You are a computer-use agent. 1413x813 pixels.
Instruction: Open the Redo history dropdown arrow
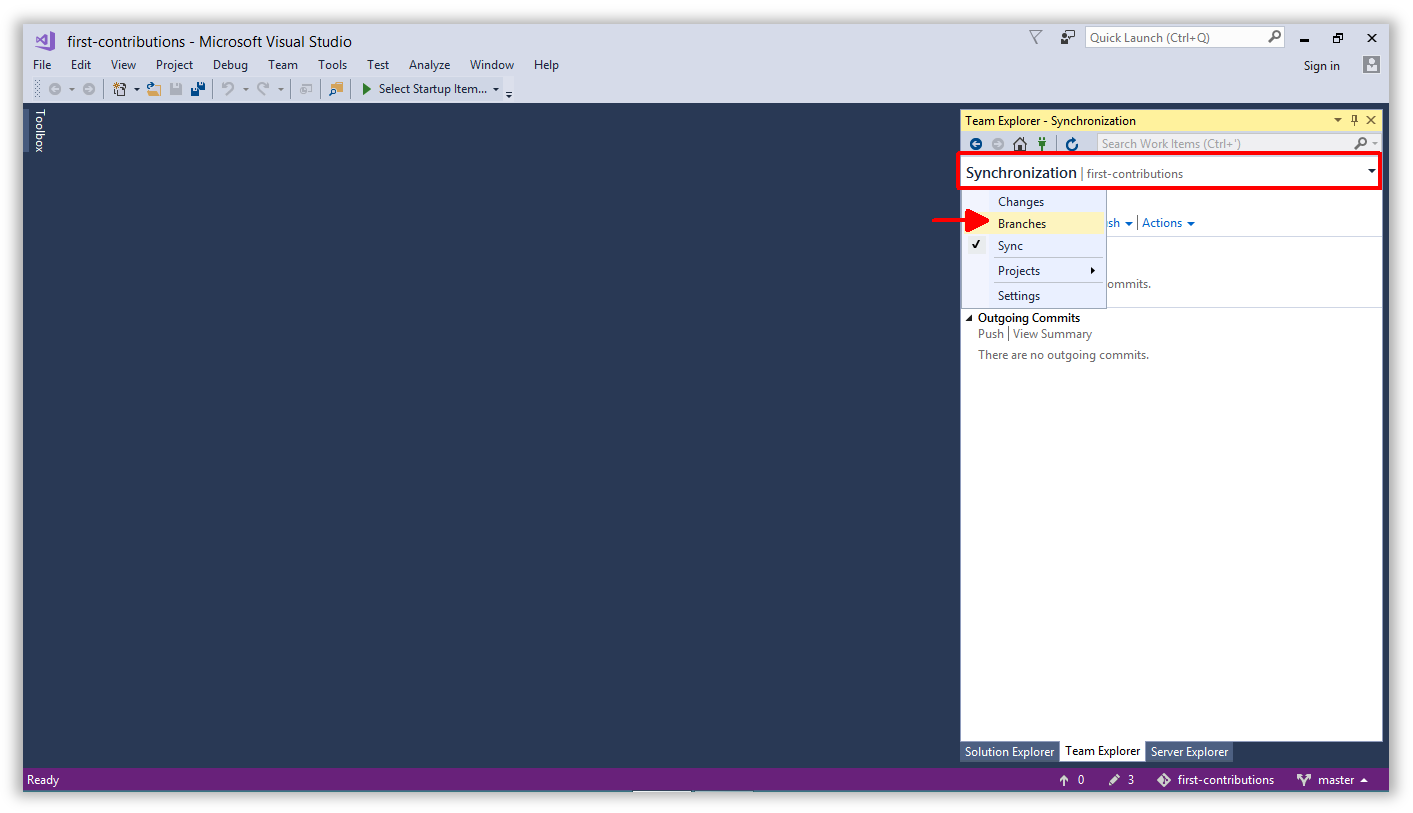point(281,90)
